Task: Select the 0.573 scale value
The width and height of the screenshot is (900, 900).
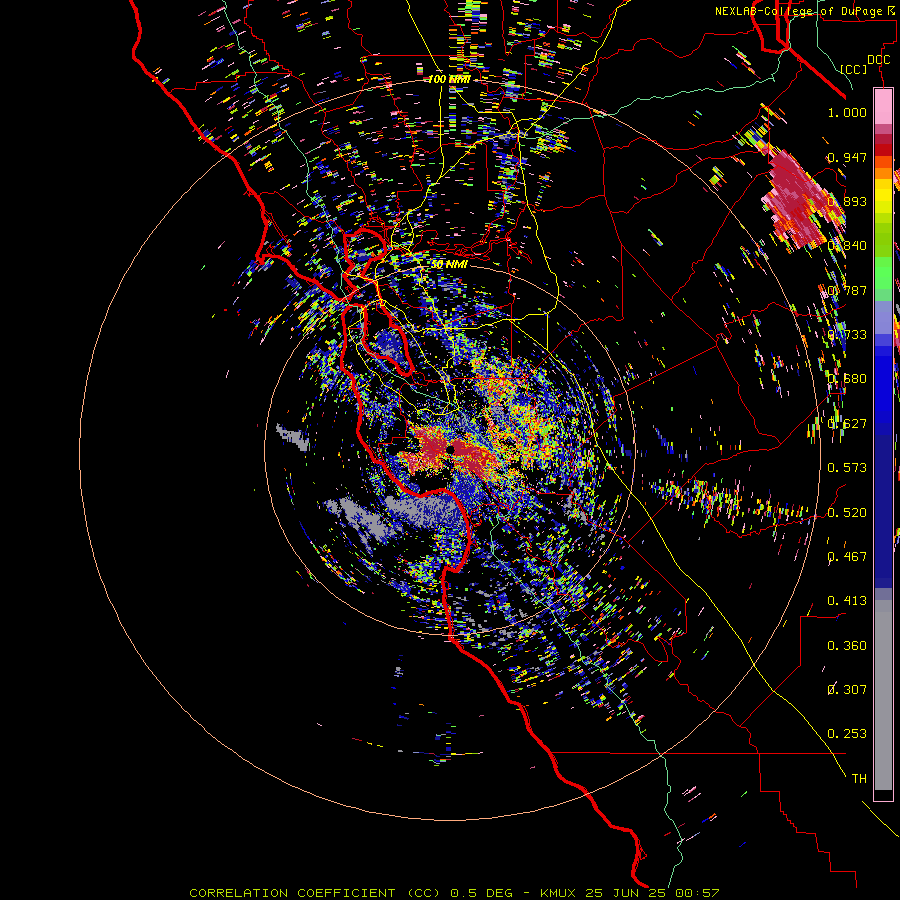Action: pos(847,468)
